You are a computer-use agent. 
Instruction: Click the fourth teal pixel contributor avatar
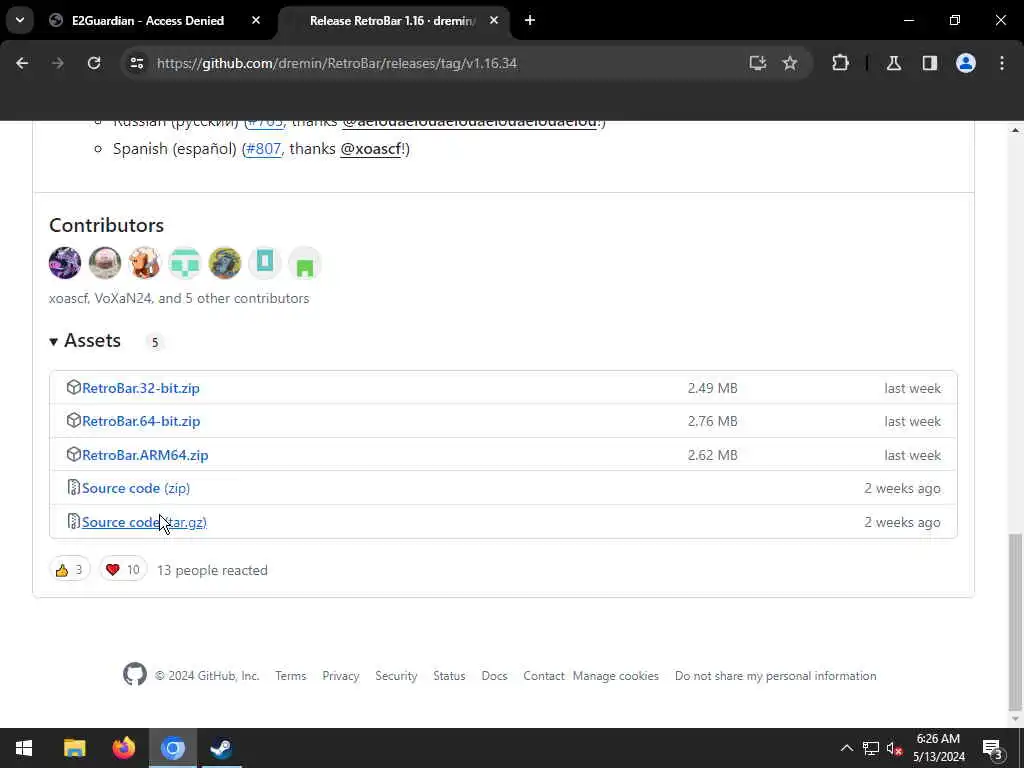[x=185, y=263]
